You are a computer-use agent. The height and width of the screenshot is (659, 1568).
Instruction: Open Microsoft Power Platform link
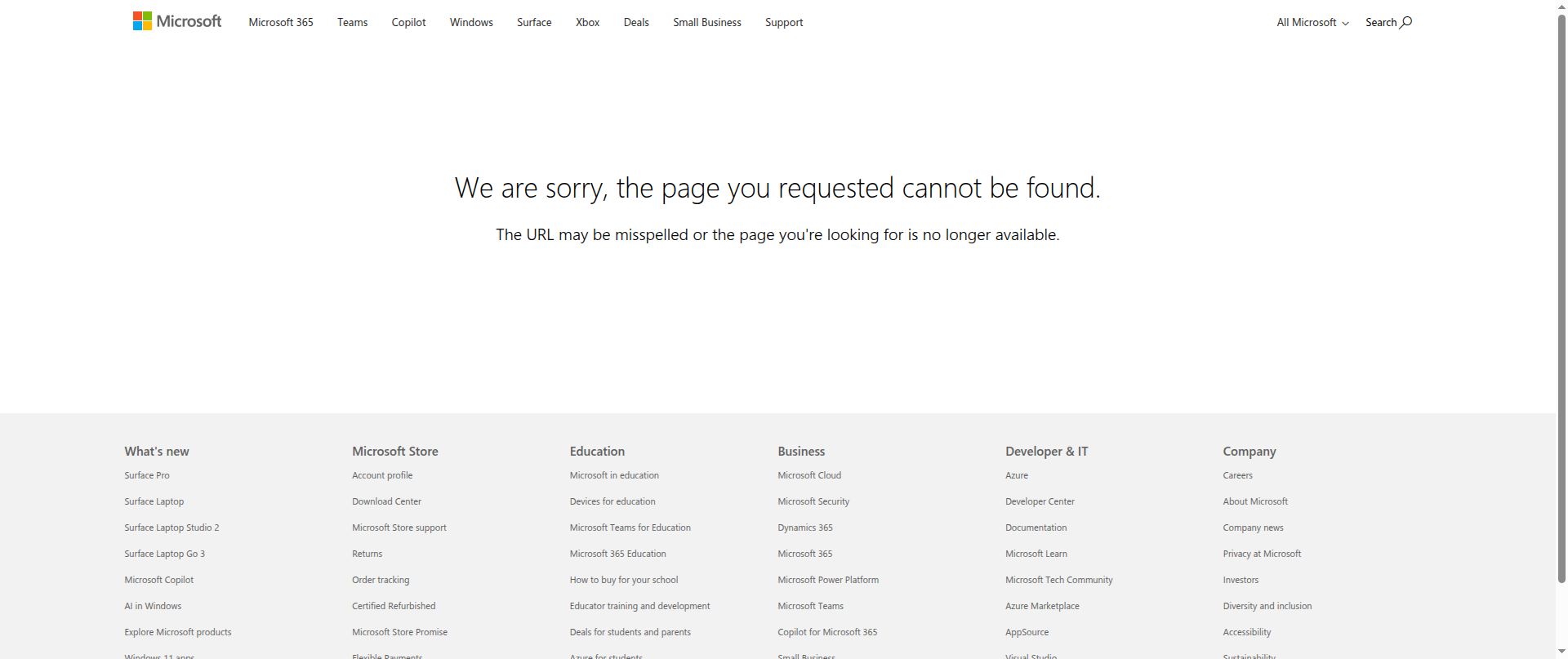(x=828, y=580)
